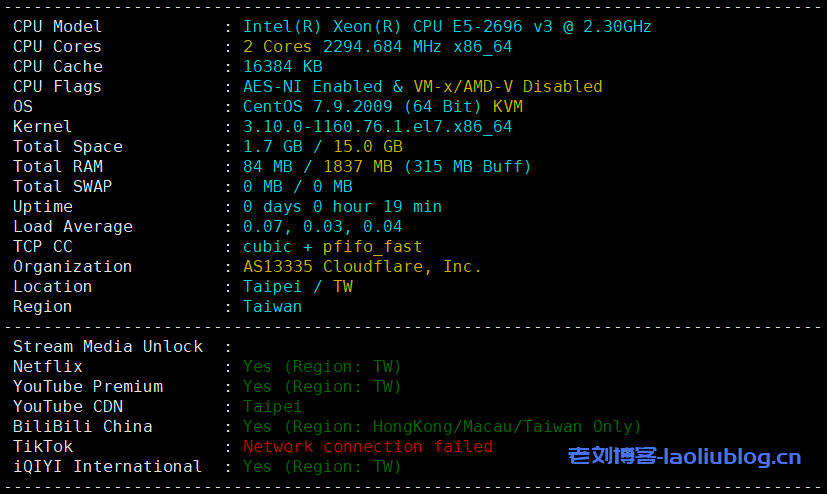Click the Total Space value
This screenshot has height=494, width=827.
pyautogui.click(x=322, y=147)
